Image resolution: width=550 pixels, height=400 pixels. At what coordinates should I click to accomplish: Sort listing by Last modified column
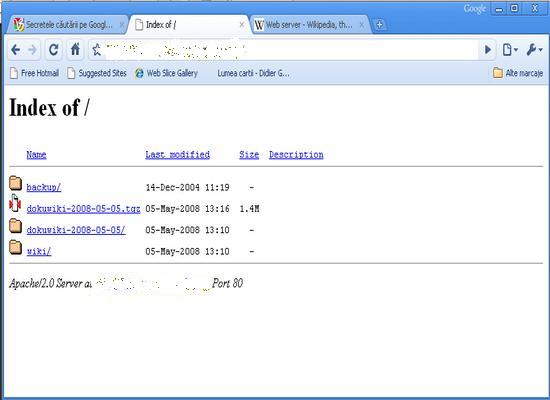(177, 154)
